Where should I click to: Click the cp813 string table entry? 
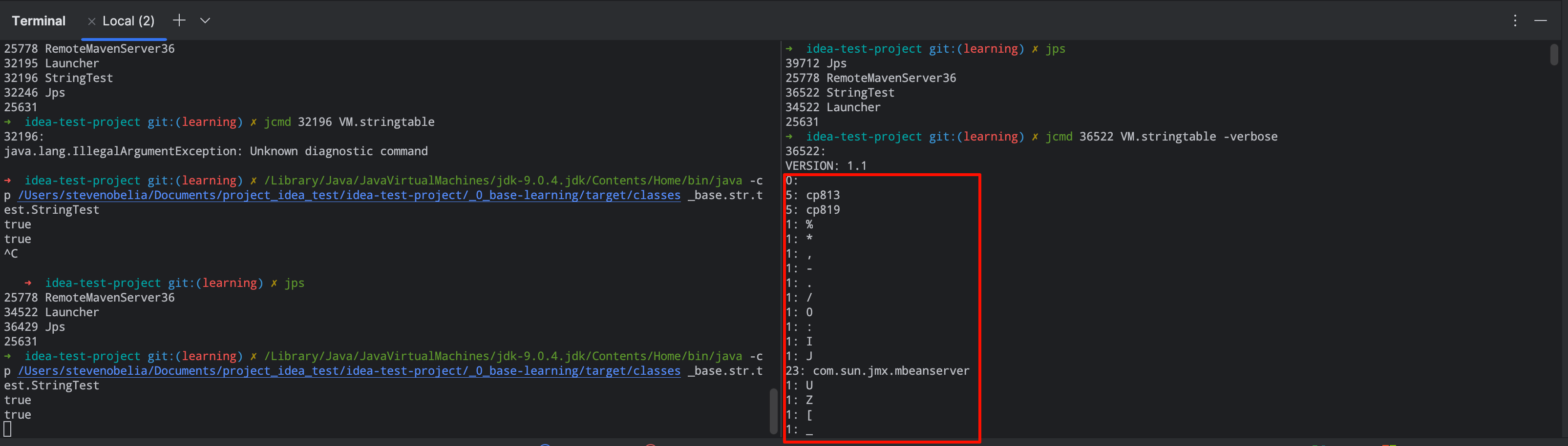[823, 195]
